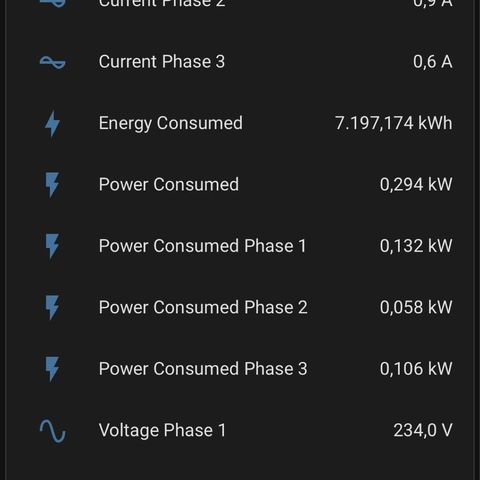Image resolution: width=480 pixels, height=480 pixels.
Task: Click the 7.197,174 kWh value
Action: pyautogui.click(x=394, y=123)
